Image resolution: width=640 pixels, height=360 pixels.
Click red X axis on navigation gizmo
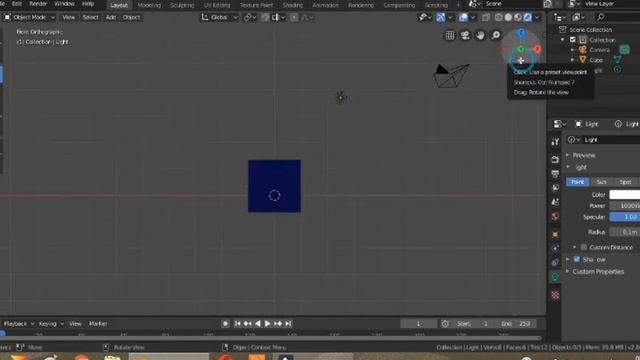(537, 49)
